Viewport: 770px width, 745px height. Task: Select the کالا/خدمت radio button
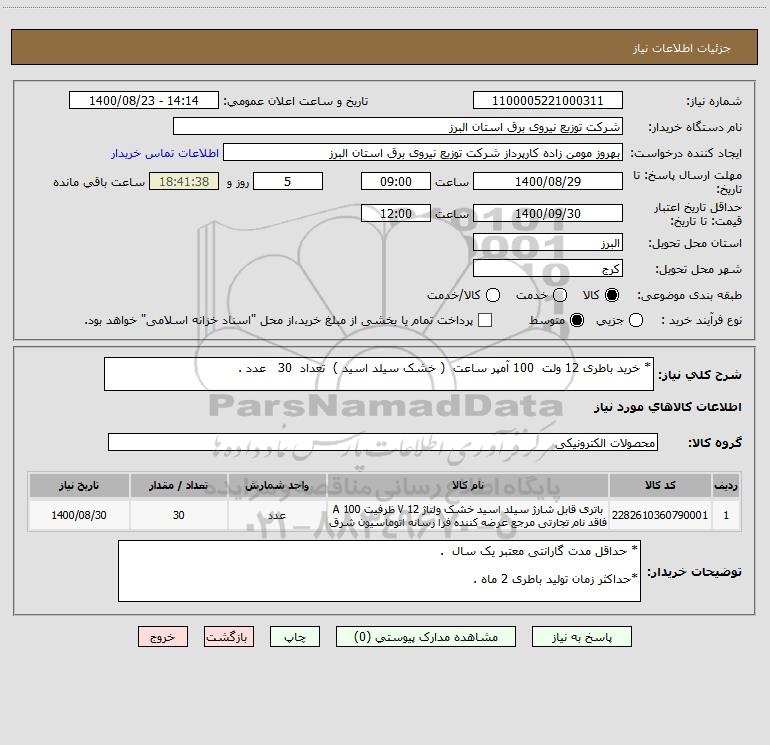[493, 295]
